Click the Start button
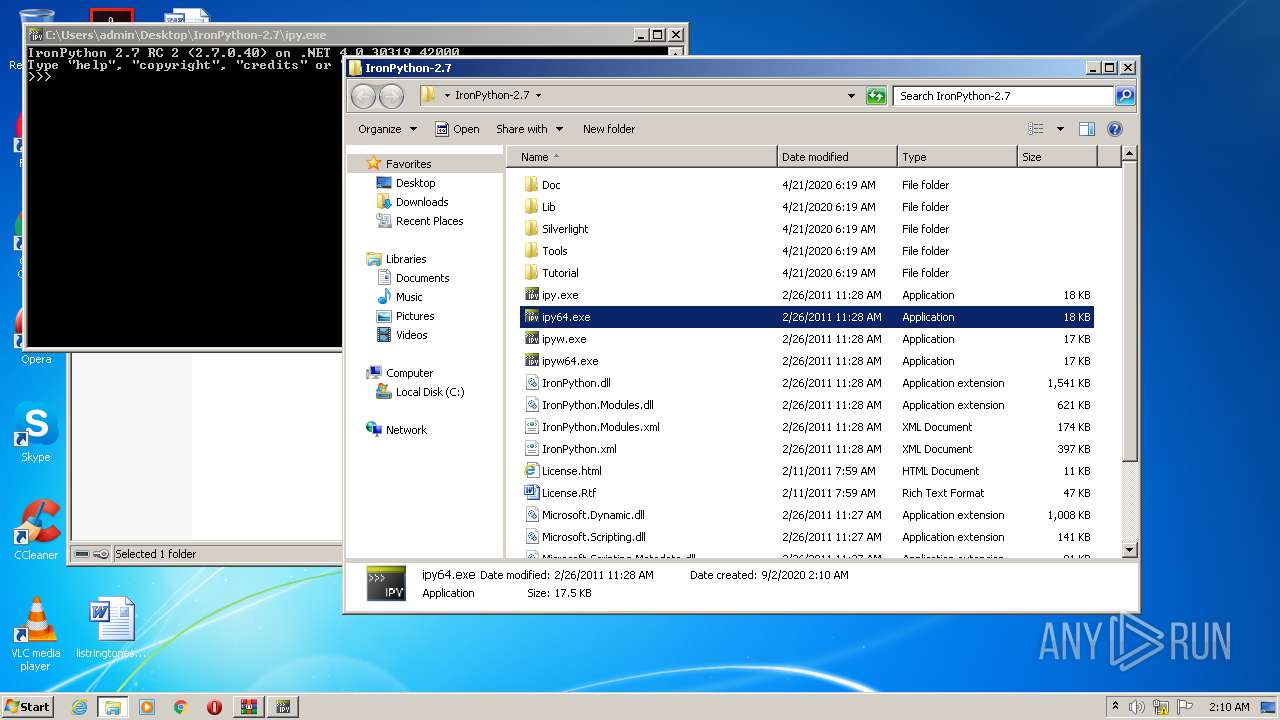The image size is (1280, 720). pyautogui.click(x=27, y=707)
